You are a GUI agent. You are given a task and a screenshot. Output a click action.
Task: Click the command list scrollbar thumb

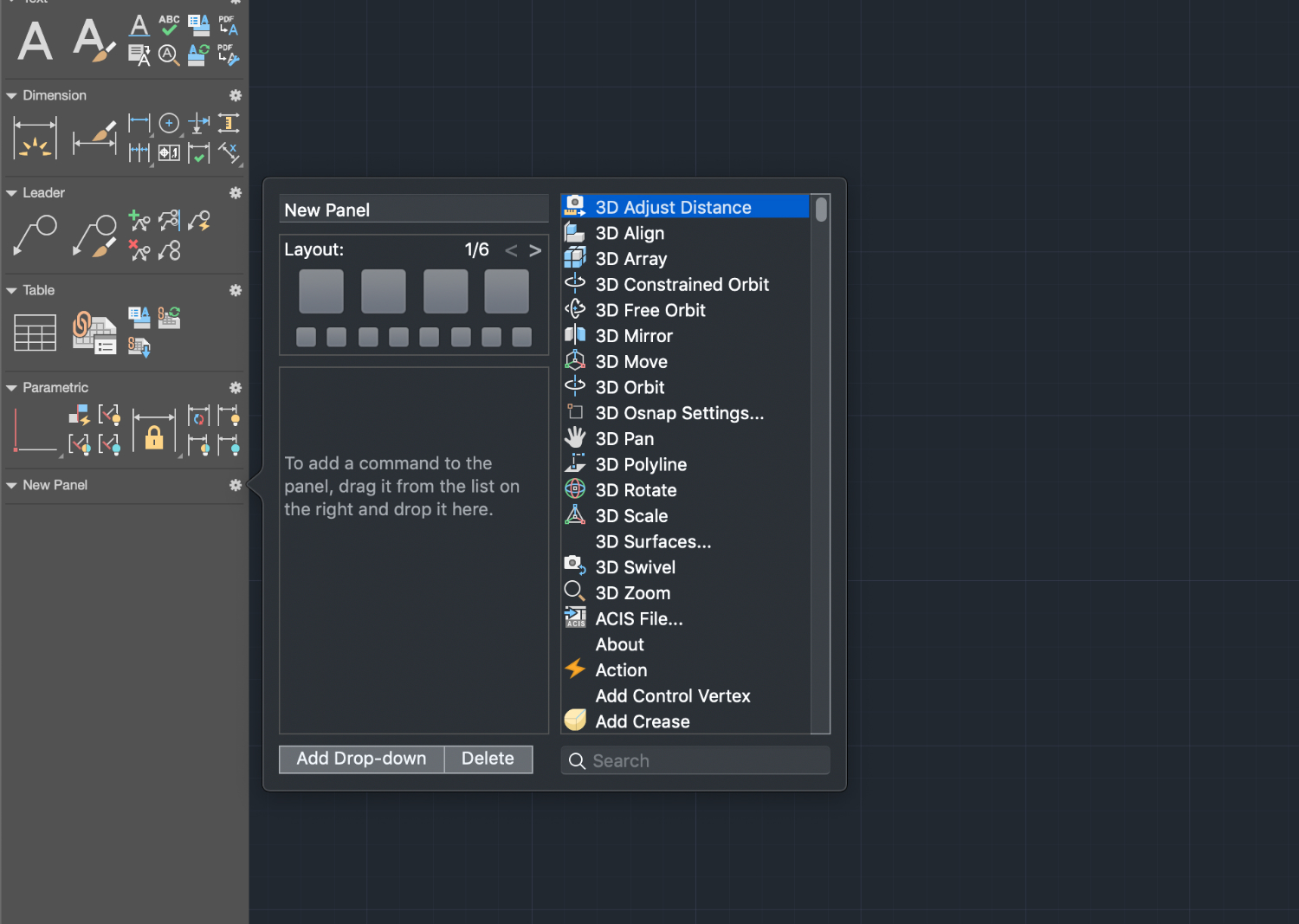821,210
